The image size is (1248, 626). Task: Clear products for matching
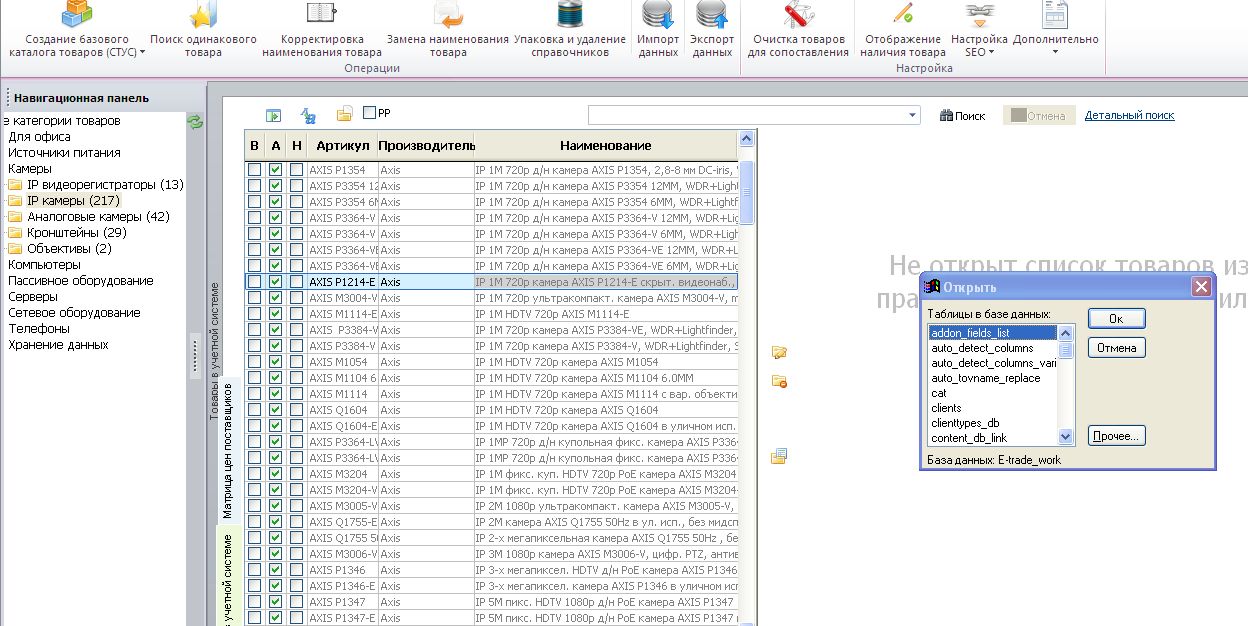point(798,30)
